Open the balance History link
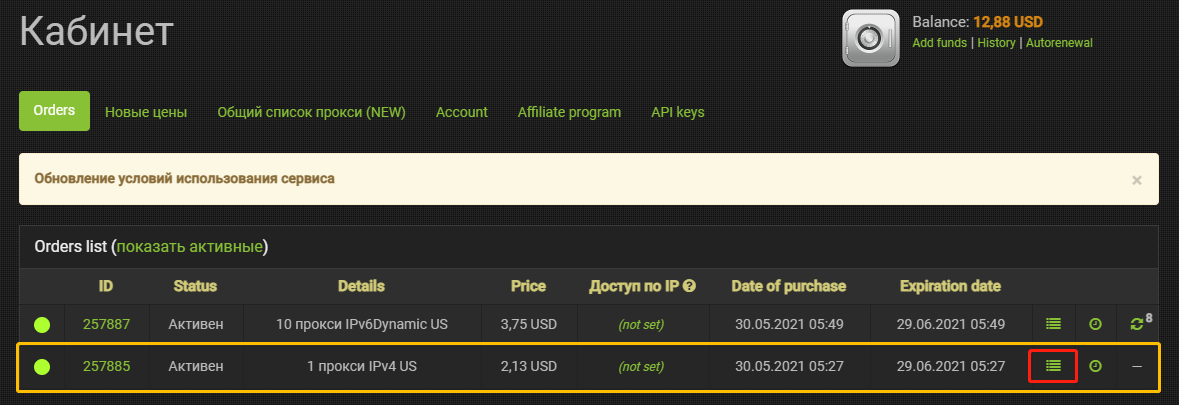1179x405 pixels. (x=996, y=43)
